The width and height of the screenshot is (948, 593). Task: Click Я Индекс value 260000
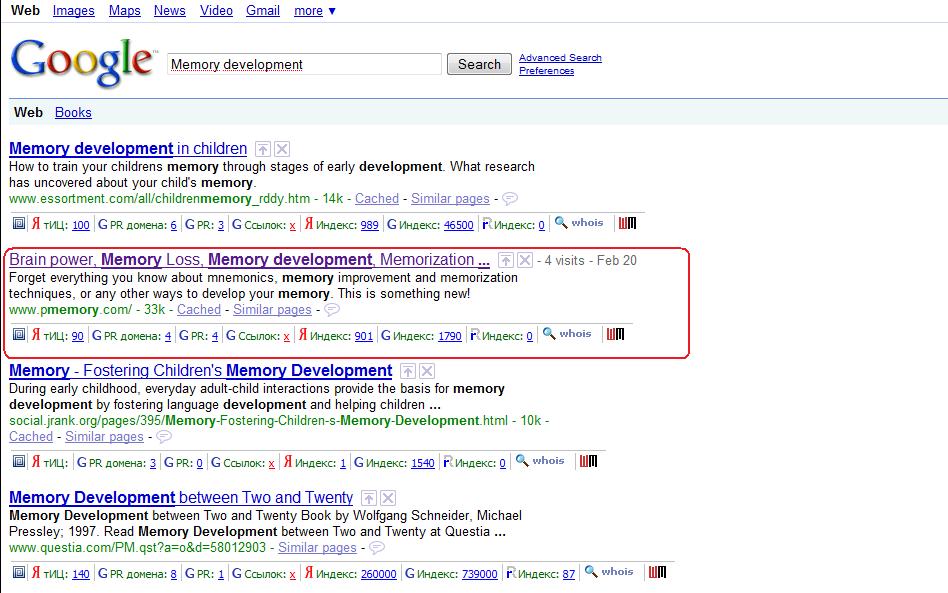coord(378,574)
